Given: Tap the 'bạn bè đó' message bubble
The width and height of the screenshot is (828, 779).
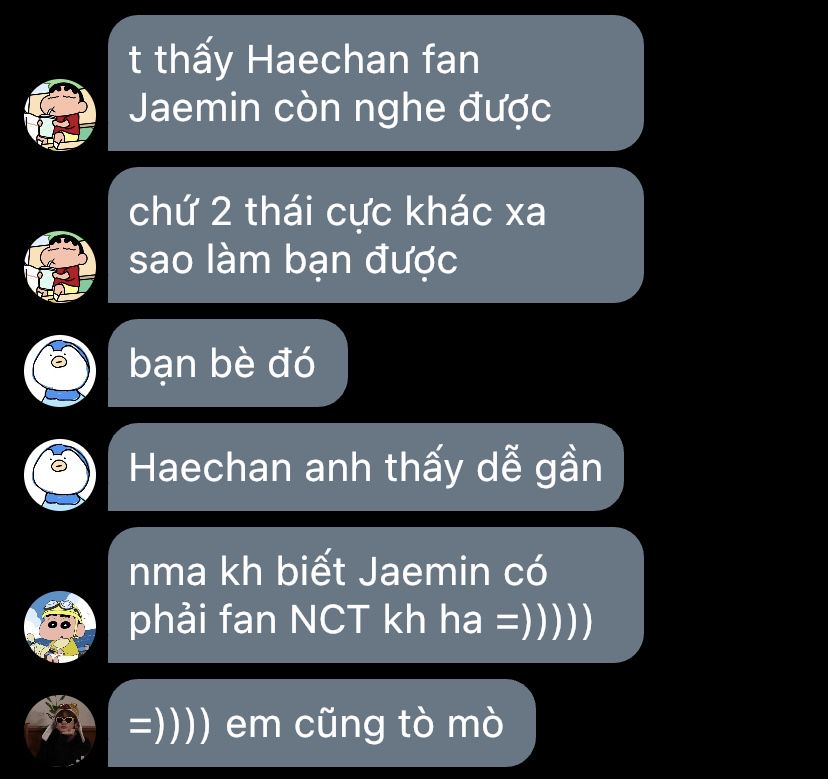Looking at the screenshot, I should 228,363.
